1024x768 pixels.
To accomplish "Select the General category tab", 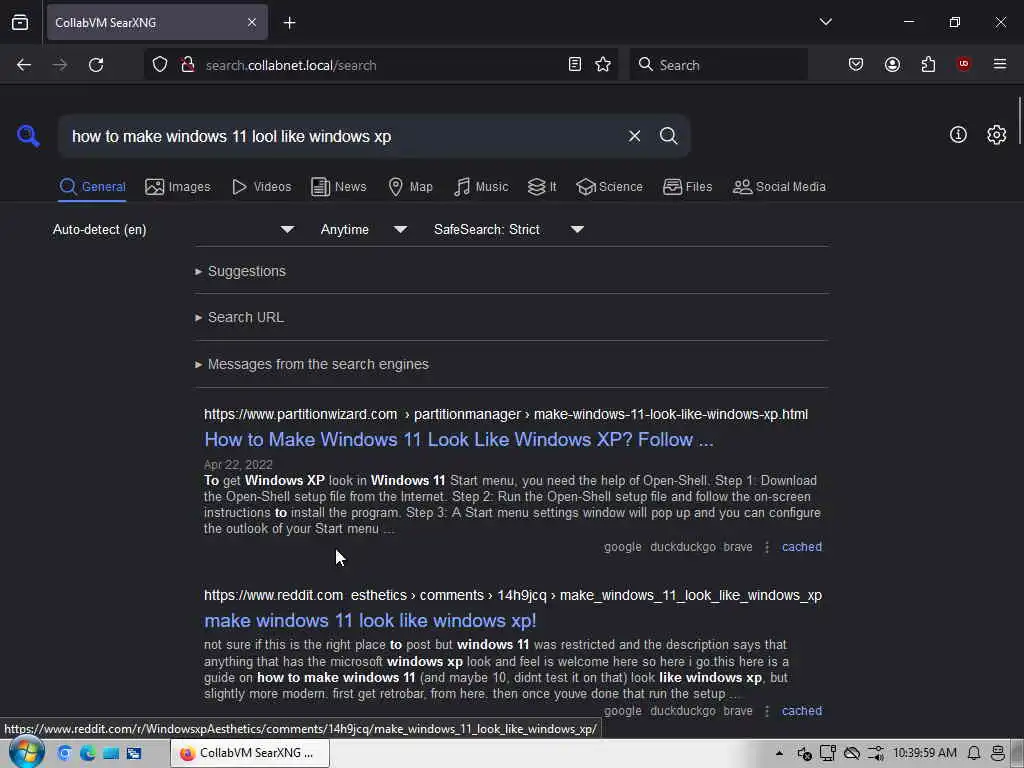I will click(92, 187).
